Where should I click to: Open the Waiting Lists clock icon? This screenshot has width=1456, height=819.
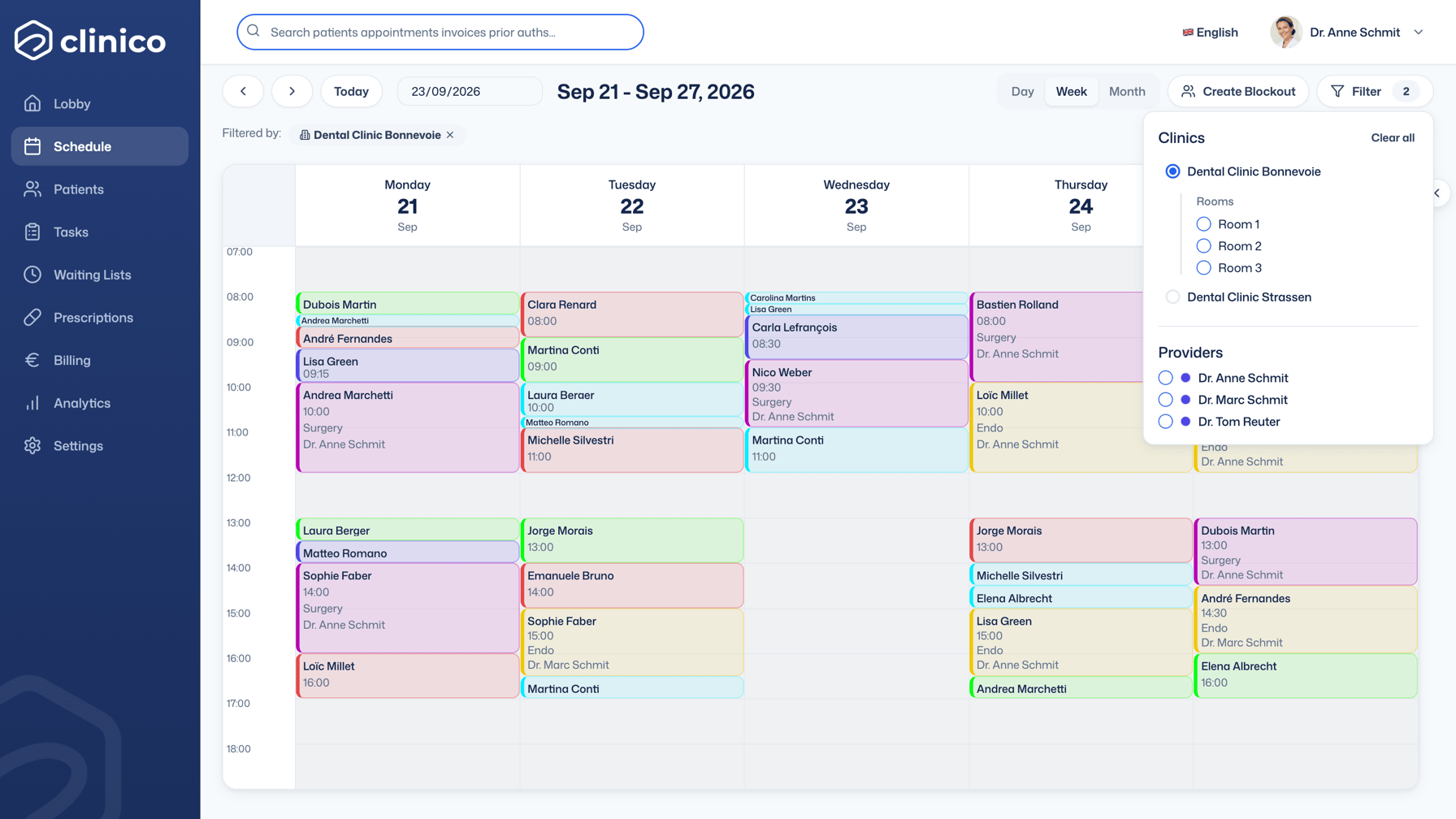(32, 275)
